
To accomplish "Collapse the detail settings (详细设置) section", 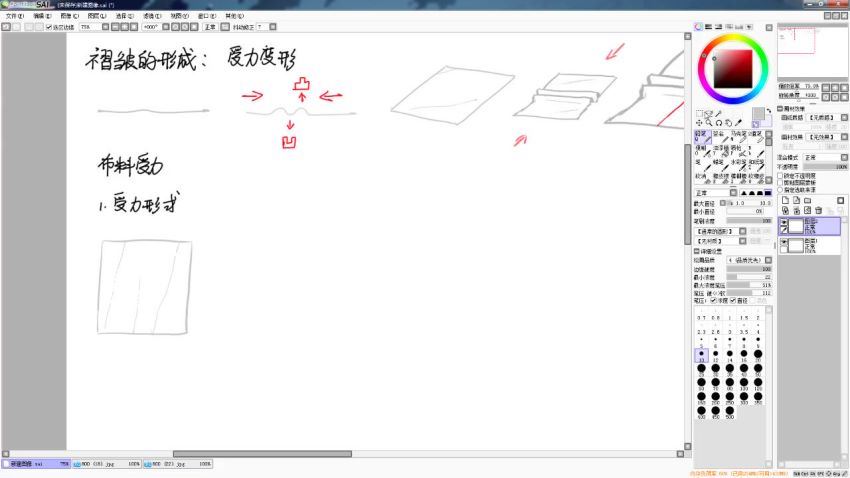I will click(697, 251).
